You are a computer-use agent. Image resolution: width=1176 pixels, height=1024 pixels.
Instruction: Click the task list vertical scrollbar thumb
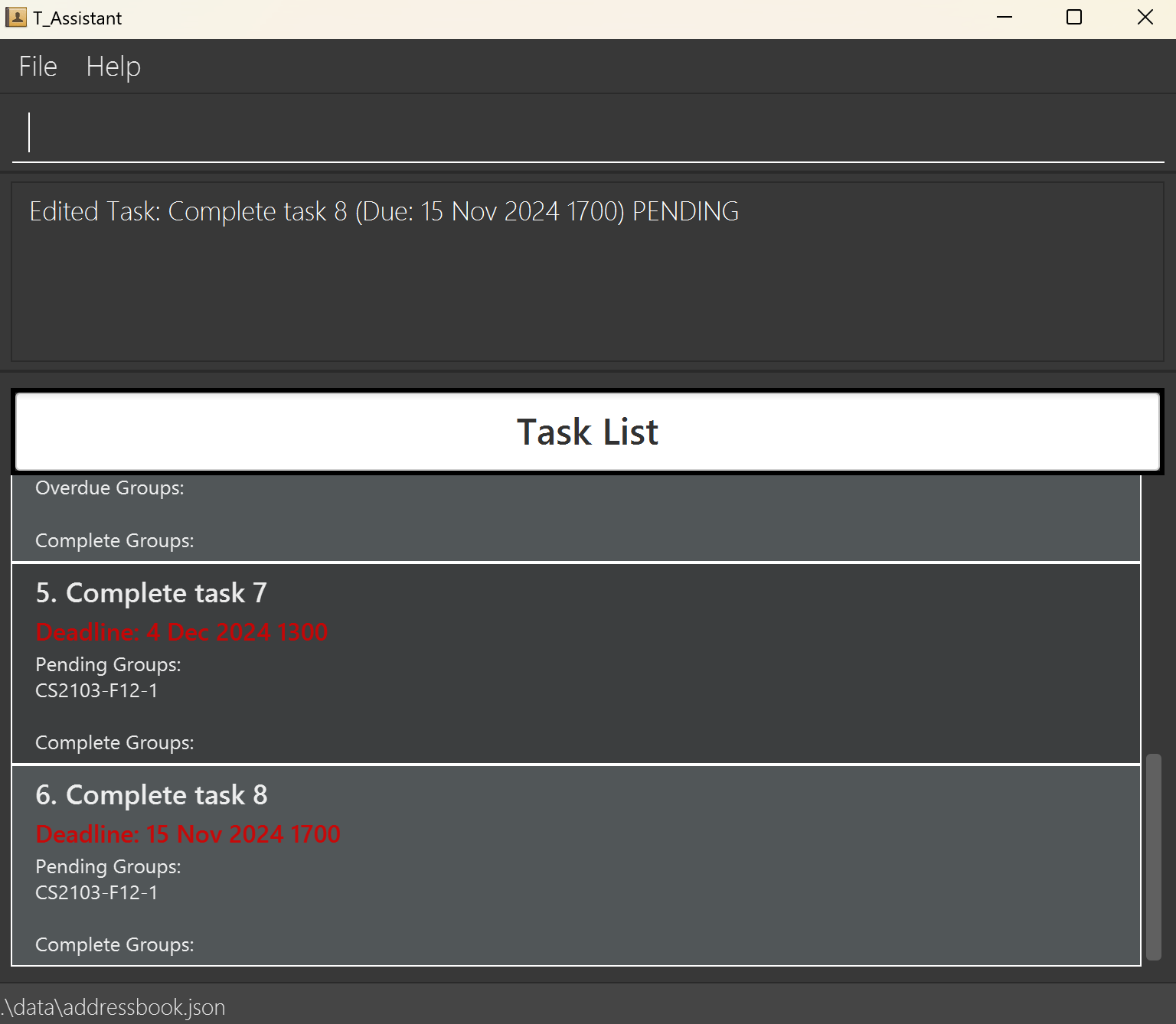pyautogui.click(x=1153, y=857)
